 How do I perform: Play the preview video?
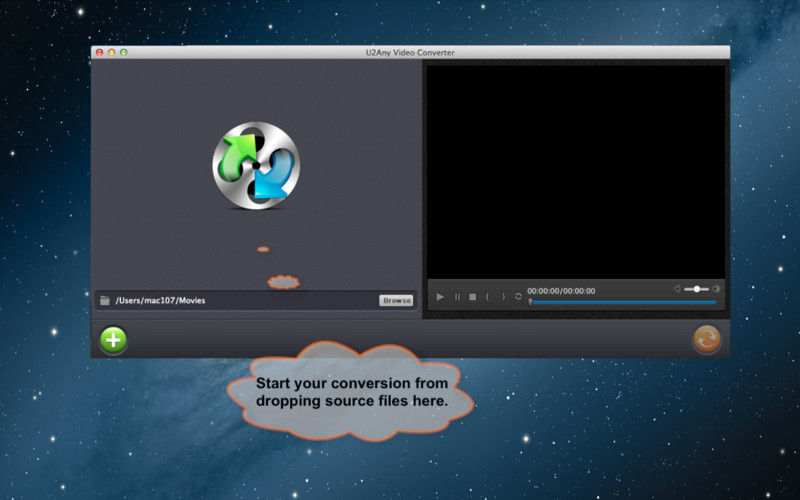click(440, 296)
